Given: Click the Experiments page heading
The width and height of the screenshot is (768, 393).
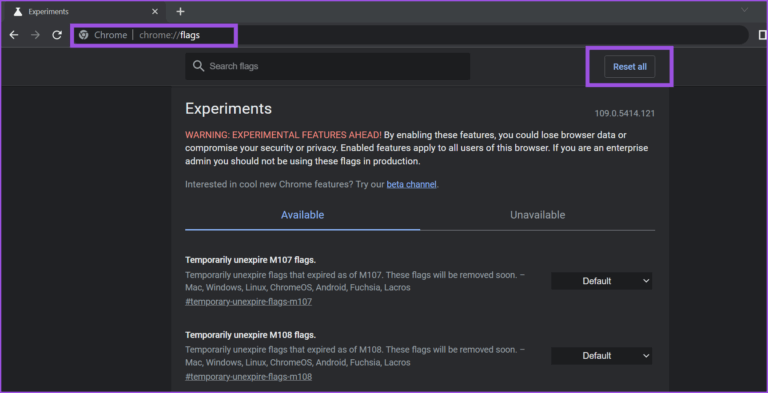Looking at the screenshot, I should 228,109.
